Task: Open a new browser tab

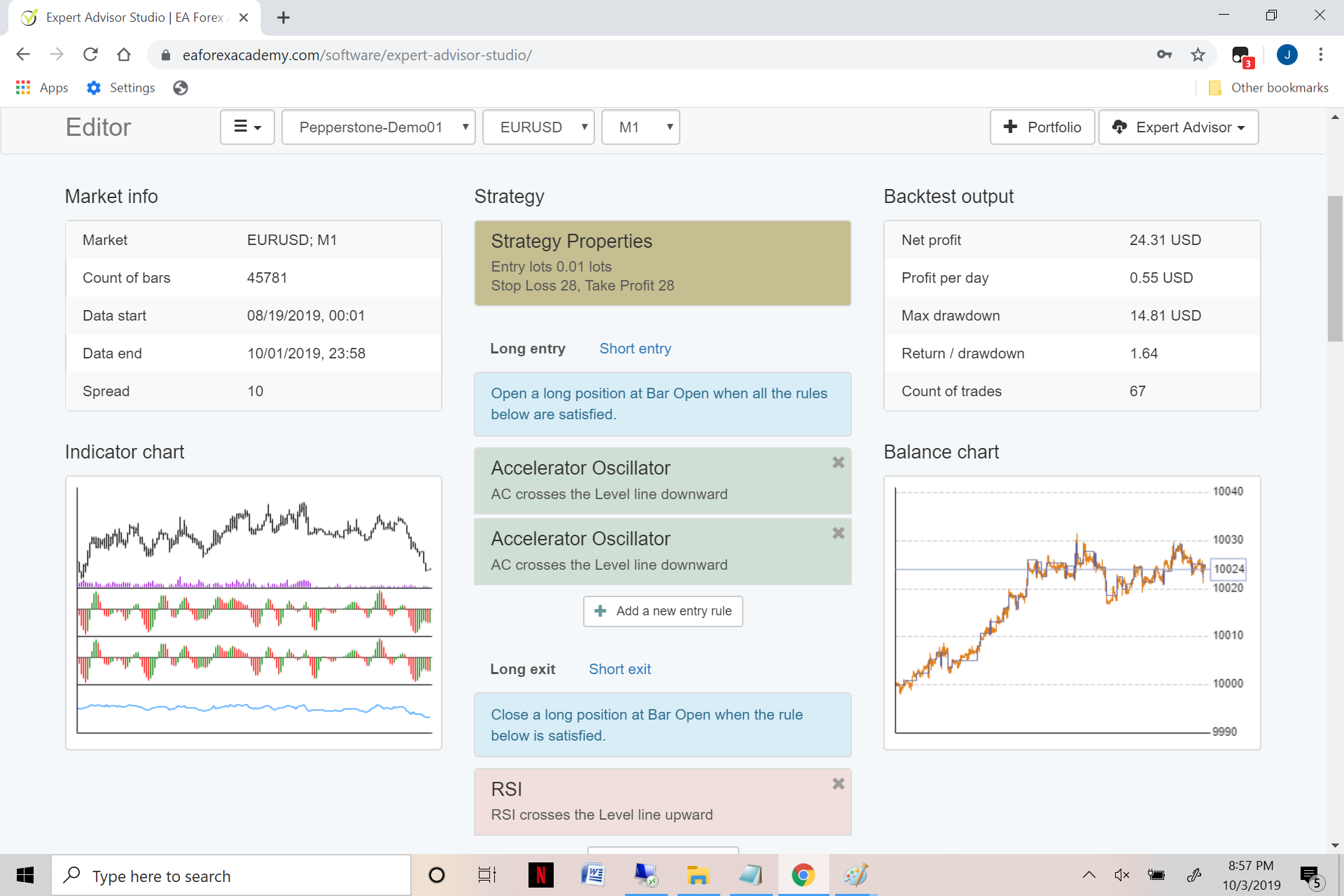Action: click(283, 17)
